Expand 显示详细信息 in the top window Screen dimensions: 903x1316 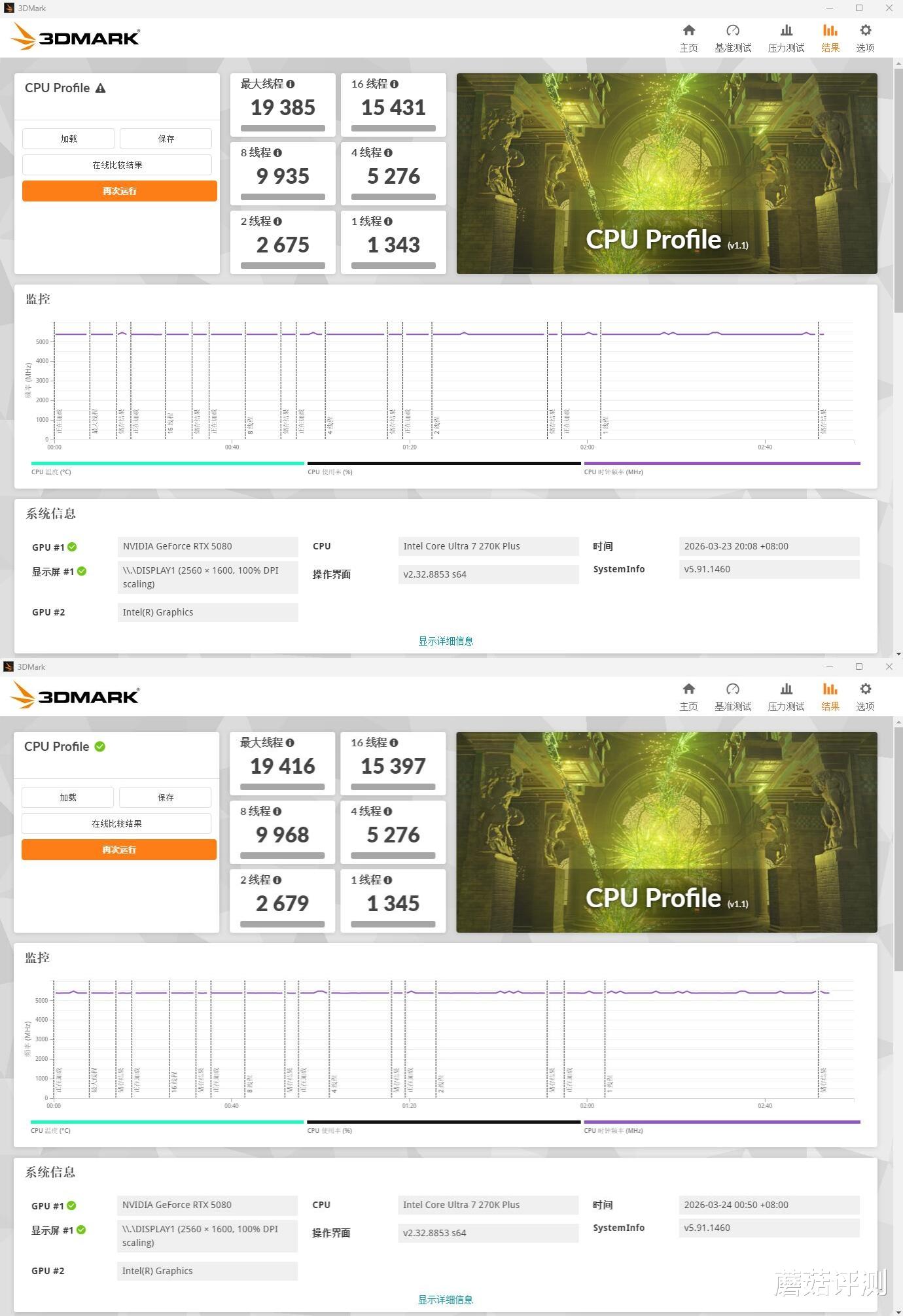446,641
